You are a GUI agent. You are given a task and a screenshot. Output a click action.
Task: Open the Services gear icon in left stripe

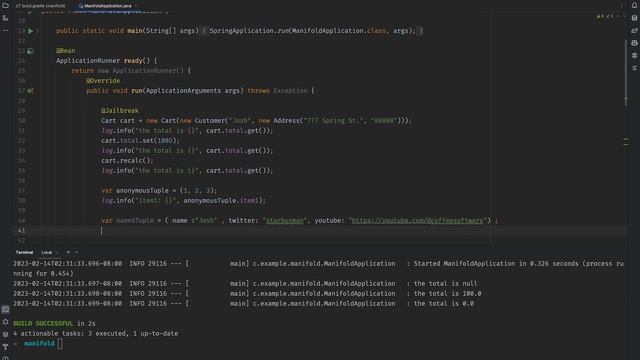(5, 322)
